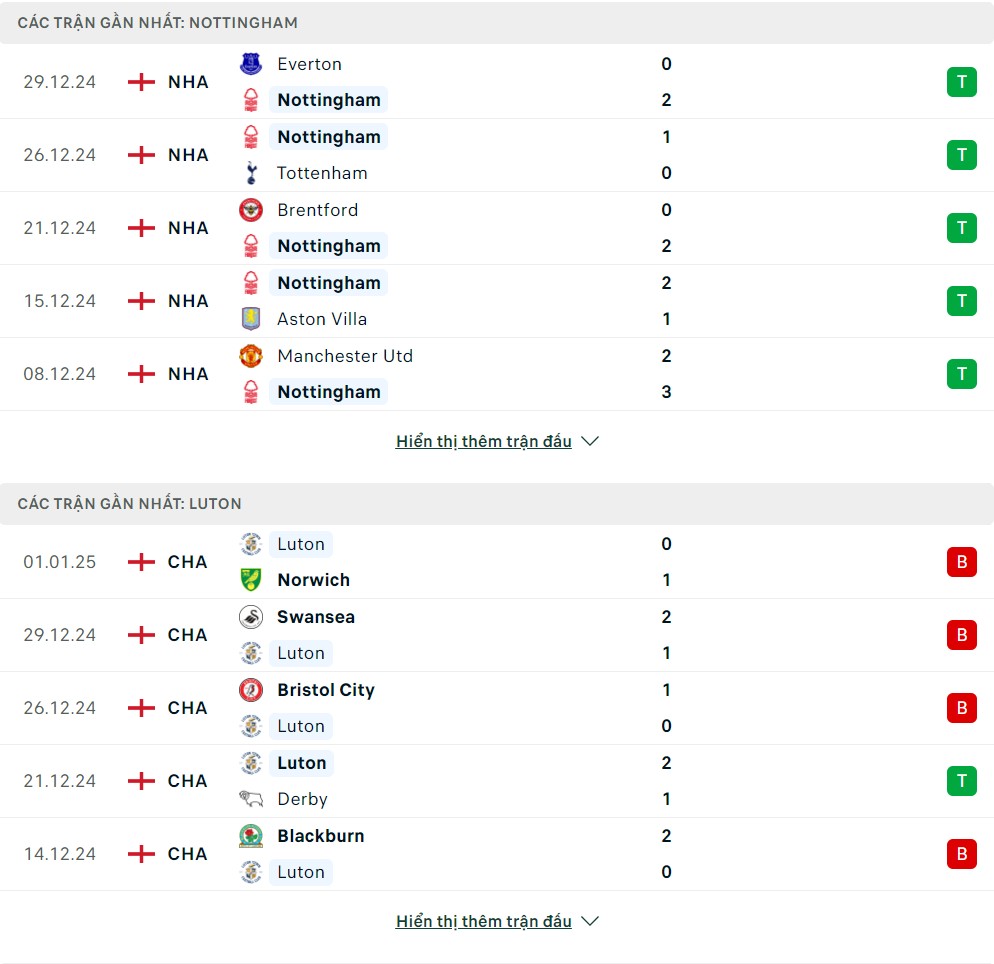Click the Tottenham club crest icon
The image size is (994, 964).
click(x=251, y=173)
